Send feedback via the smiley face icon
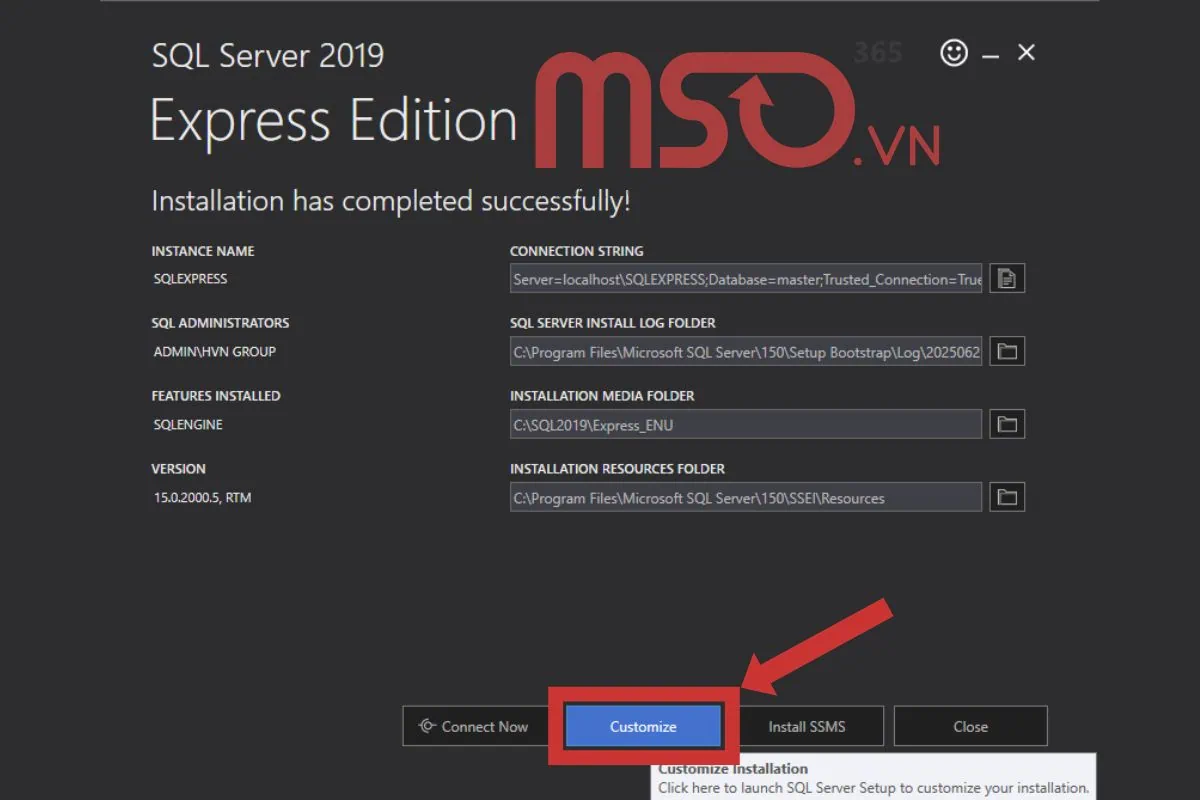Image resolution: width=1200 pixels, height=800 pixels. coord(954,52)
